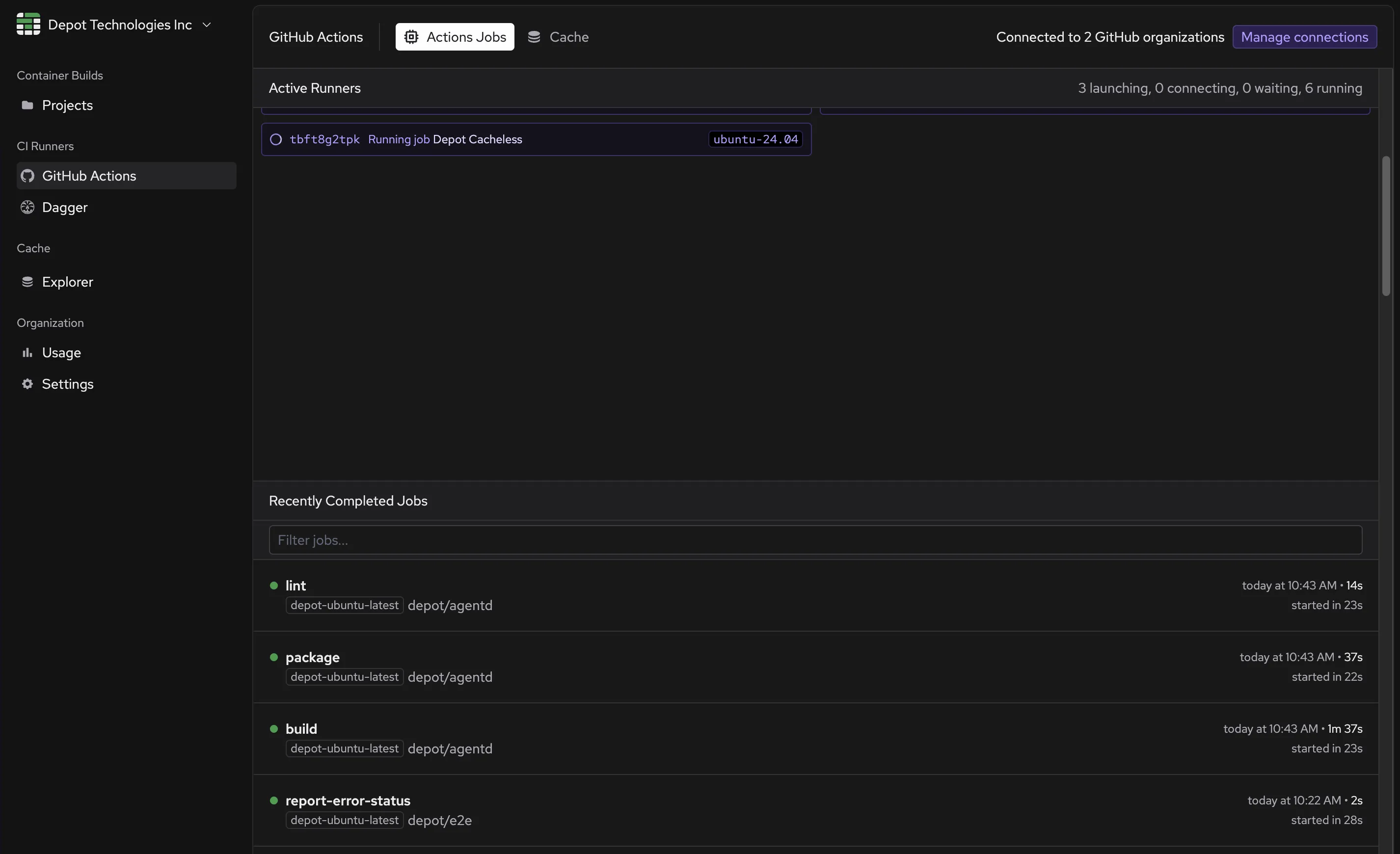Viewport: 1400px width, 854px height.
Task: Click the Usage bar chart icon
Action: pos(27,353)
